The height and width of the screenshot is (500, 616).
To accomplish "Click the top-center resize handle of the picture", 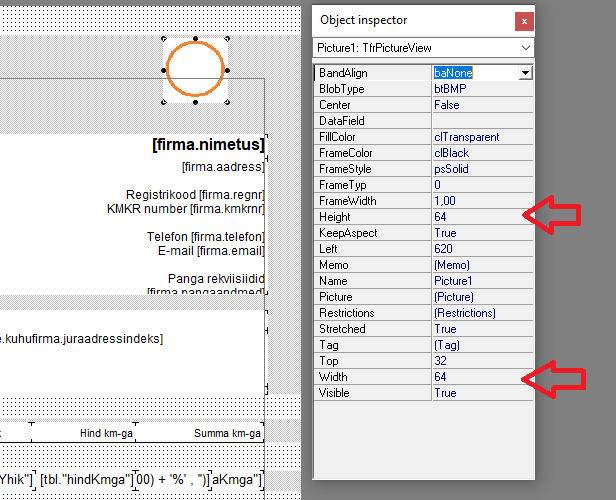I will click(x=195, y=38).
